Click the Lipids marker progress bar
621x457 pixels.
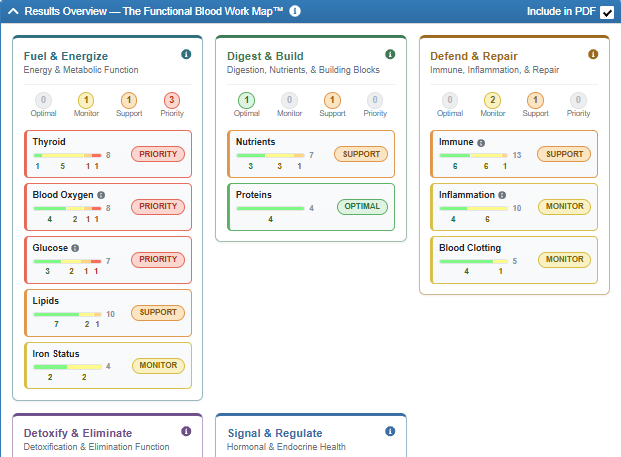tap(67, 314)
